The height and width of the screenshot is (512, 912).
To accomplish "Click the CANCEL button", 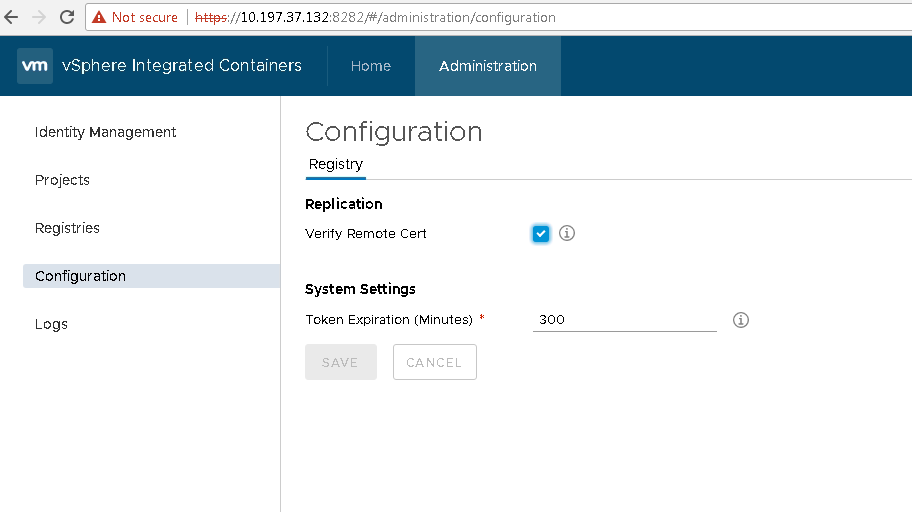I will pos(434,362).
